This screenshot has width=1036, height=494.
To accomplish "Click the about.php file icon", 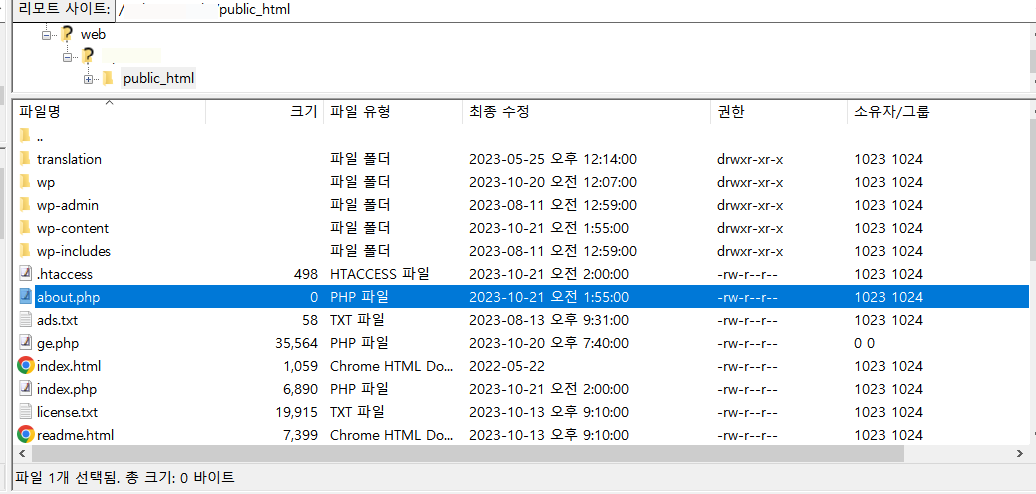I will coord(26,297).
